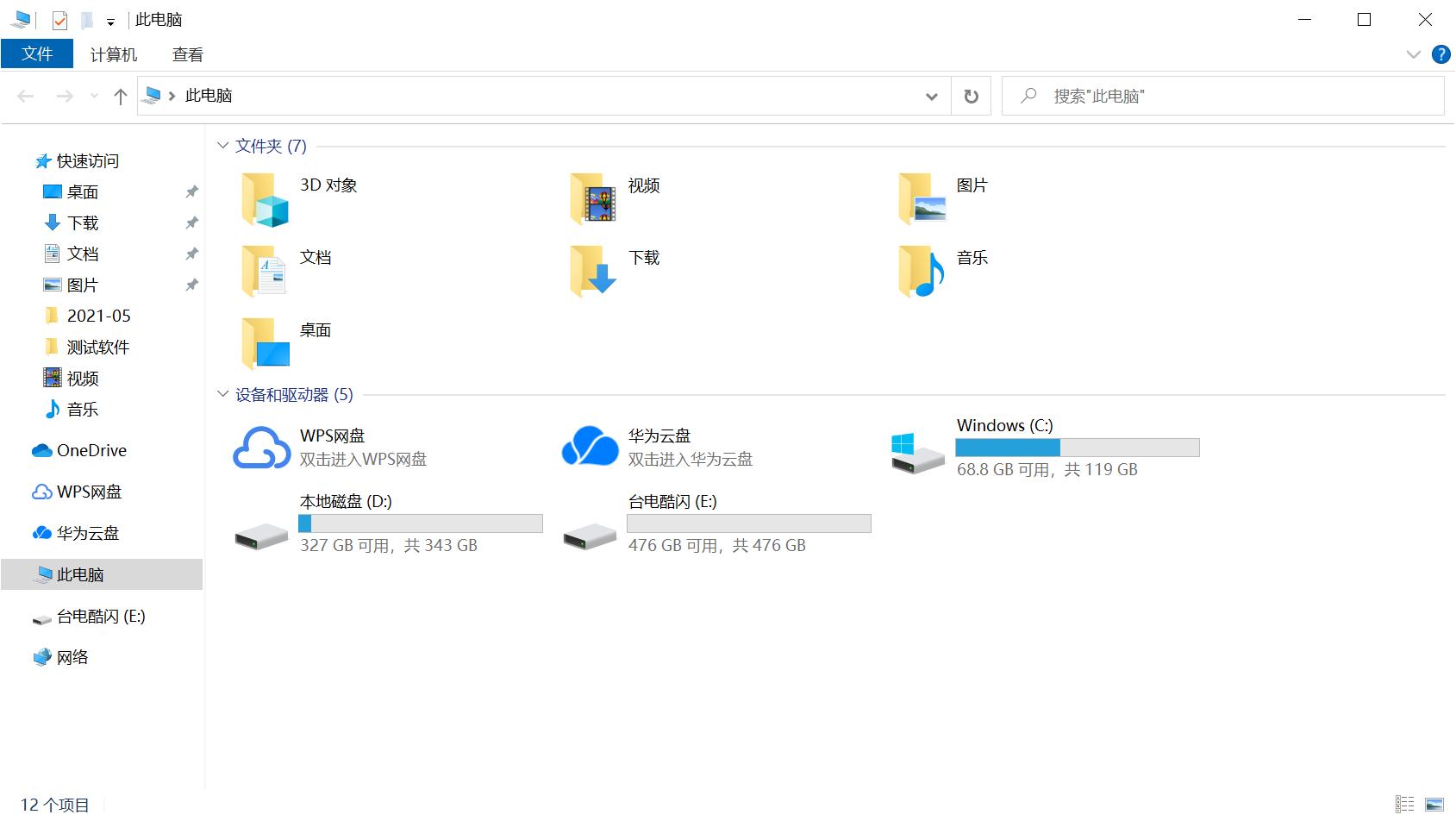
Task: Open the 查看 ribbon tab
Action: [x=188, y=54]
